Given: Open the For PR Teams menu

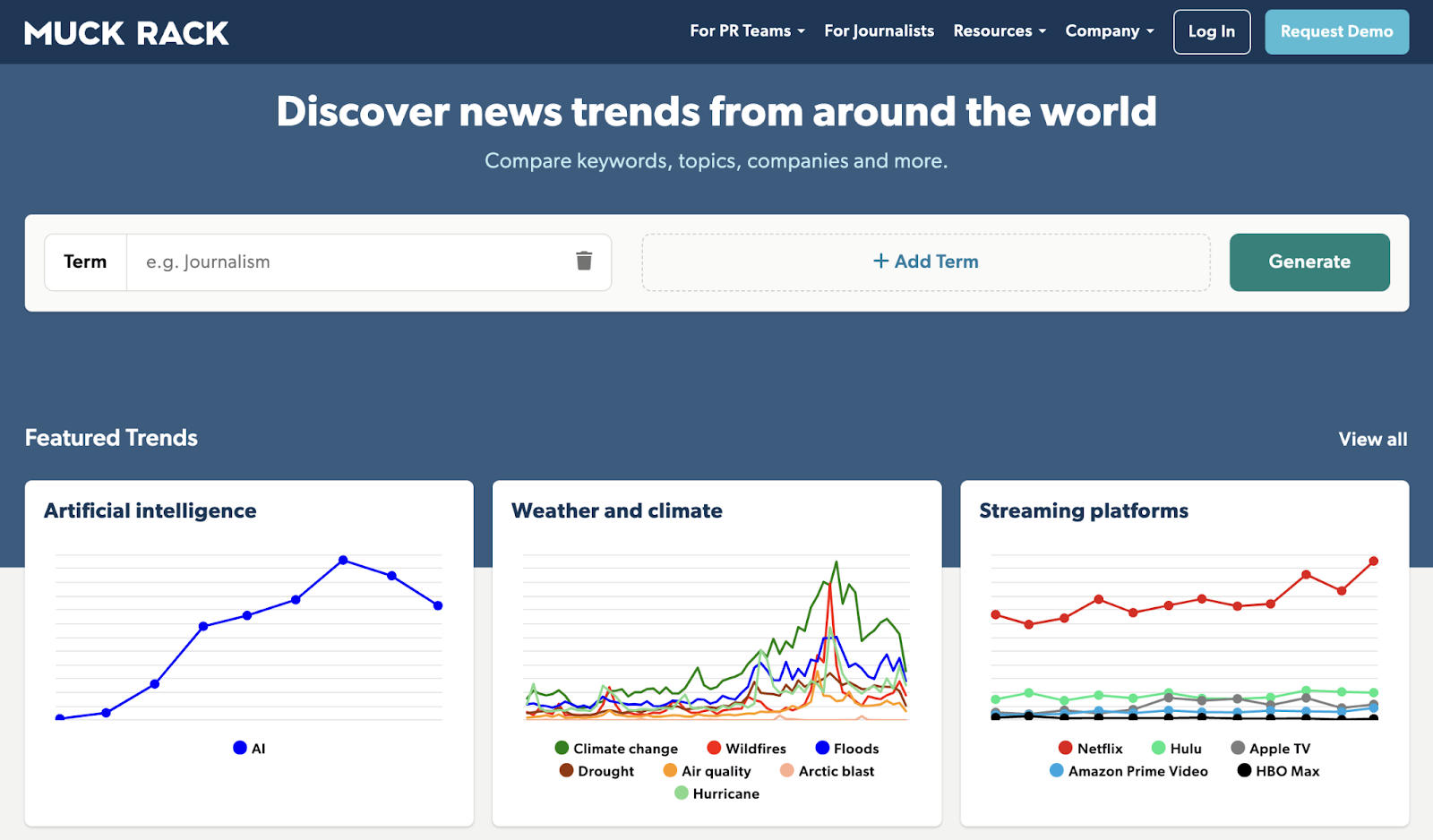Looking at the screenshot, I should (x=747, y=31).
